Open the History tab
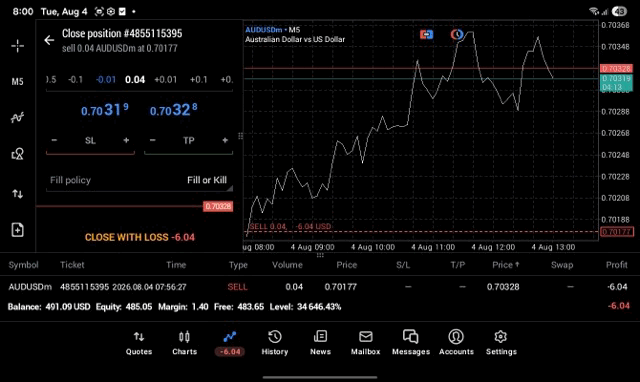 [x=275, y=343]
